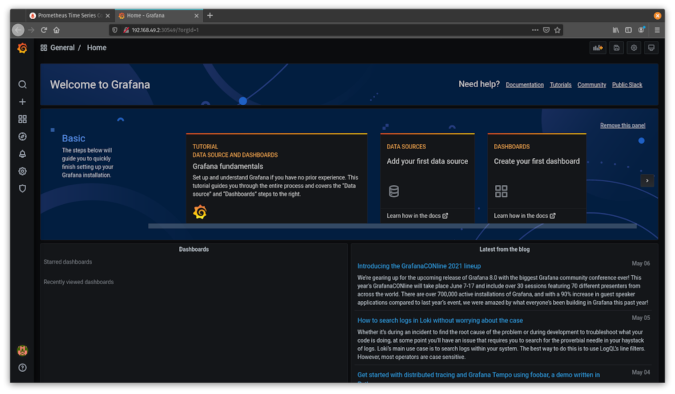675x394 pixels.
Task: Click the Dashboards panel heading
Action: (x=194, y=249)
